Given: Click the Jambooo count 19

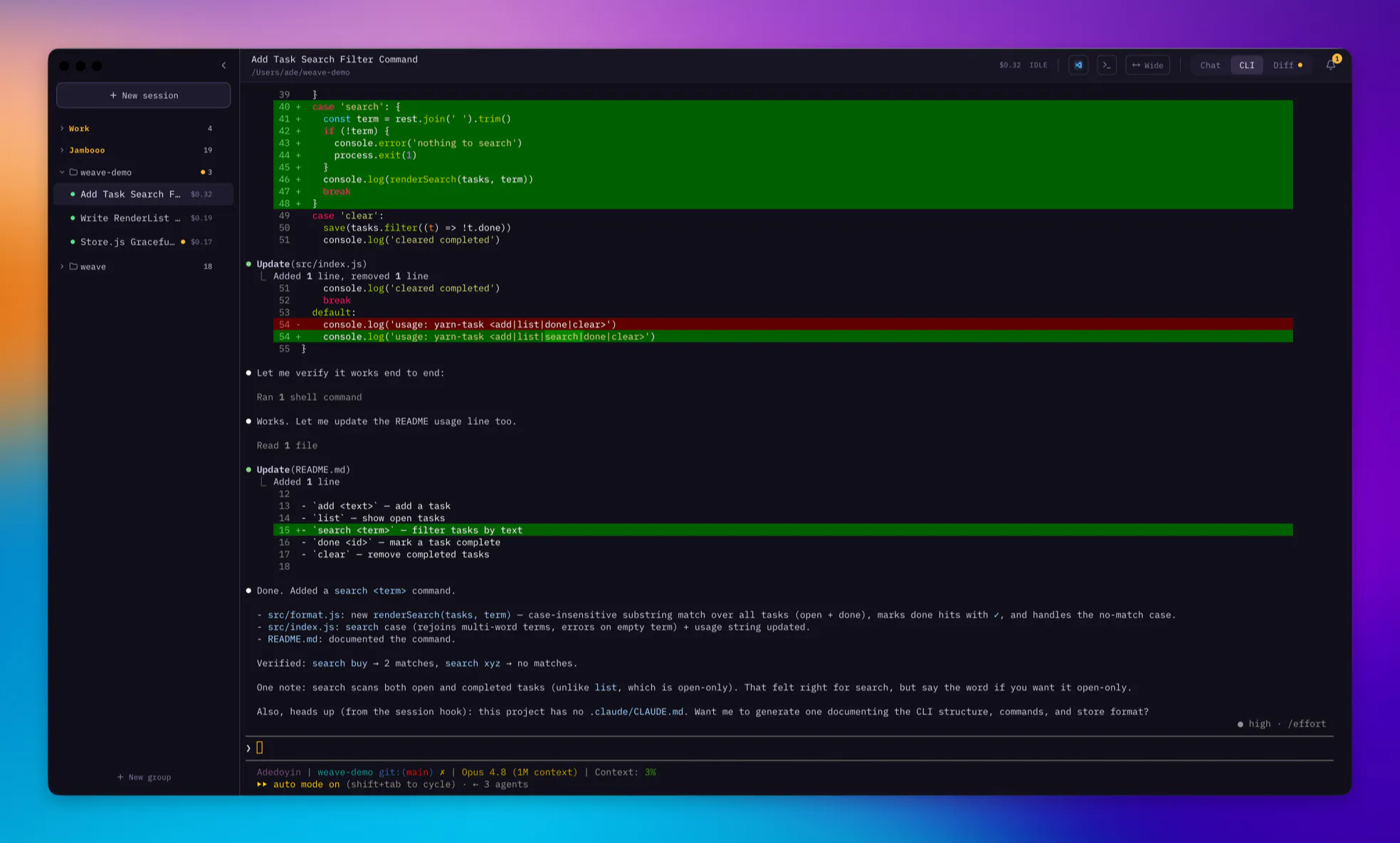Looking at the screenshot, I should tap(208, 150).
